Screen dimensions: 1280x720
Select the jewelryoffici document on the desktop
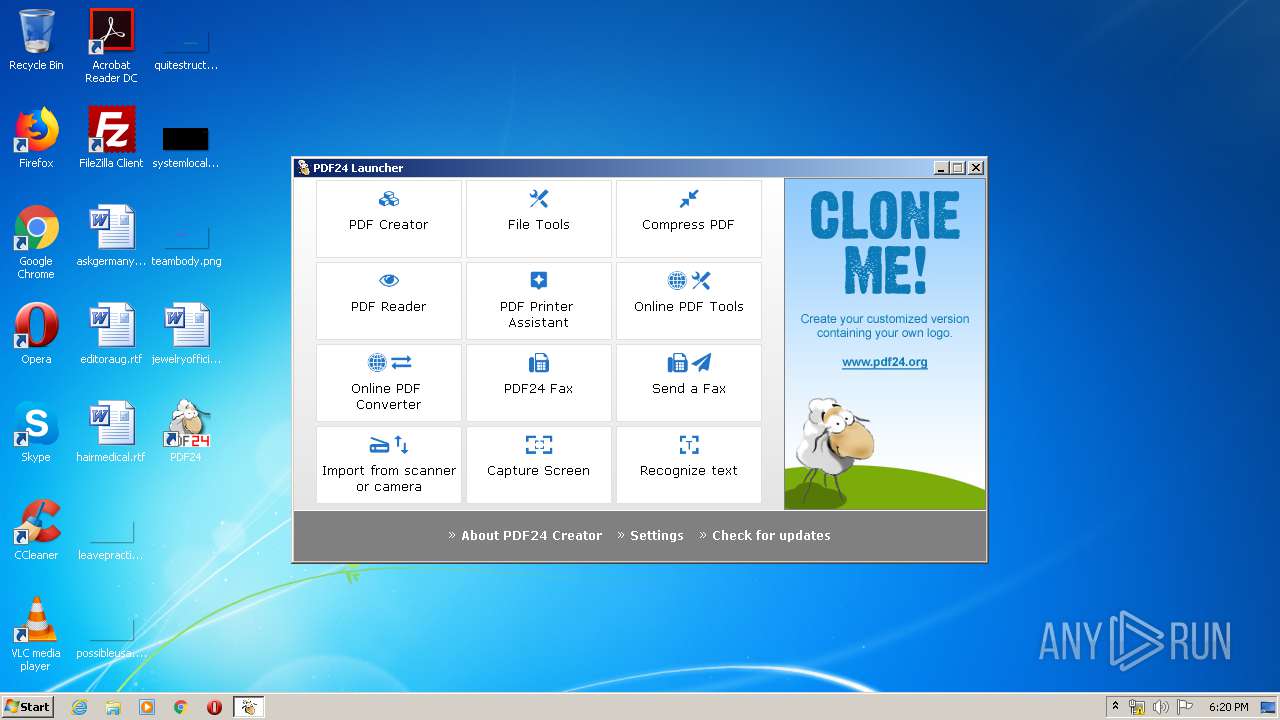coord(186,334)
